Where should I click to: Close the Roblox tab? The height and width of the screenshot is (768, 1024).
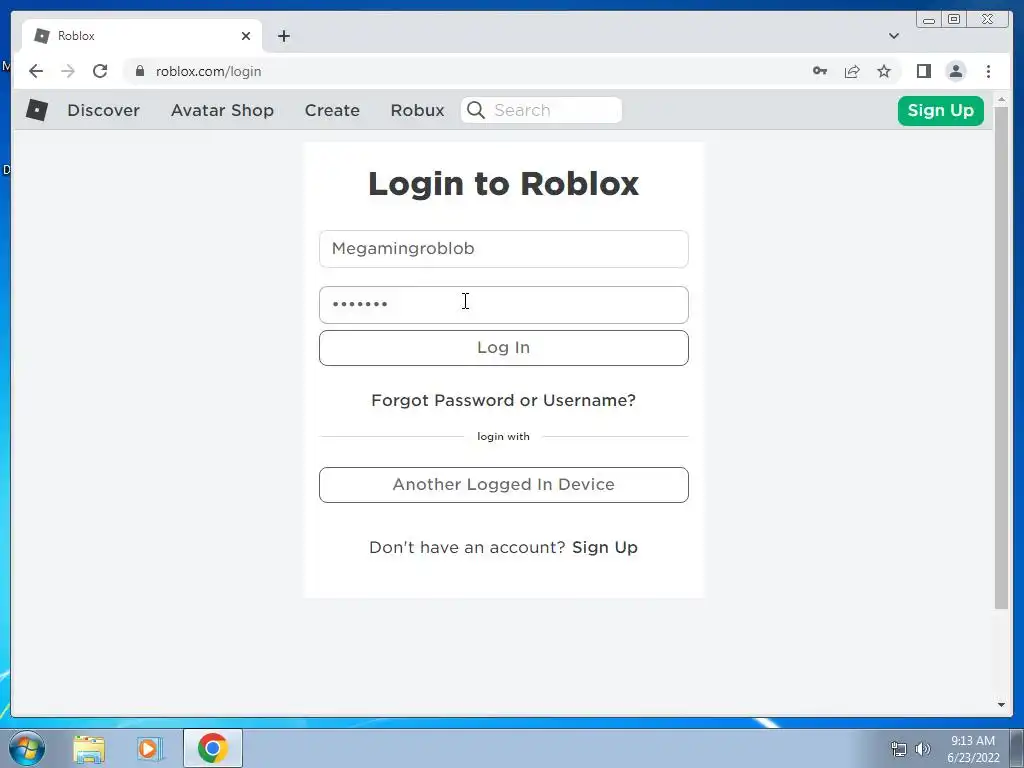(x=246, y=36)
